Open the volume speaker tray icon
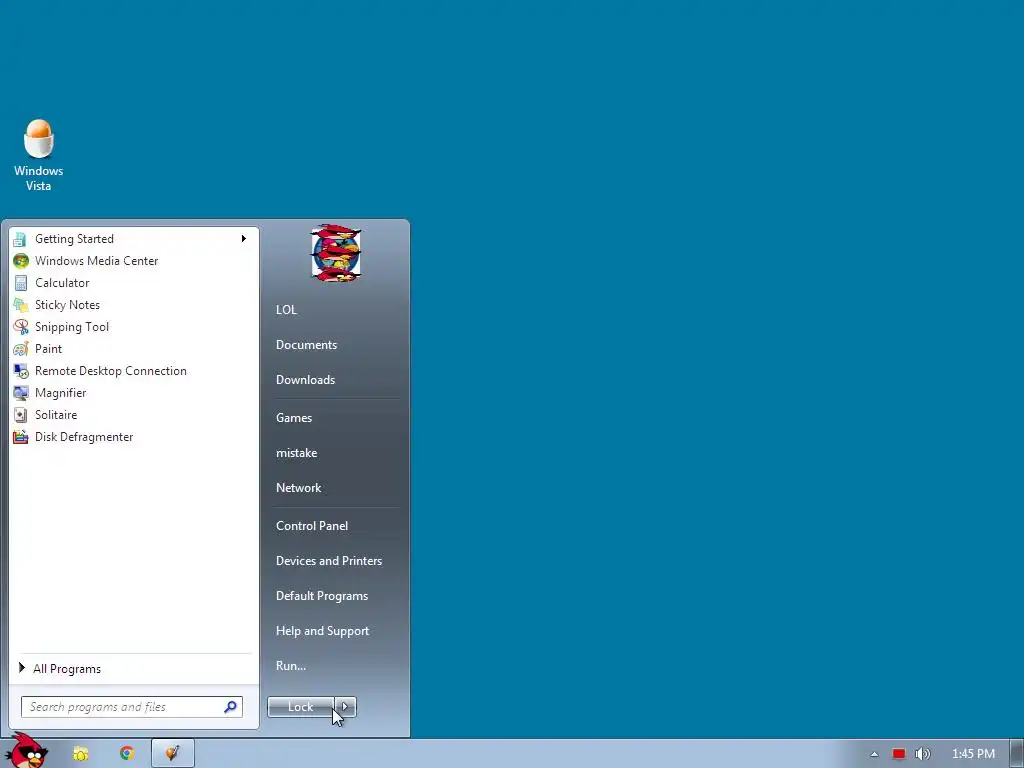The image size is (1024, 768). click(922, 754)
